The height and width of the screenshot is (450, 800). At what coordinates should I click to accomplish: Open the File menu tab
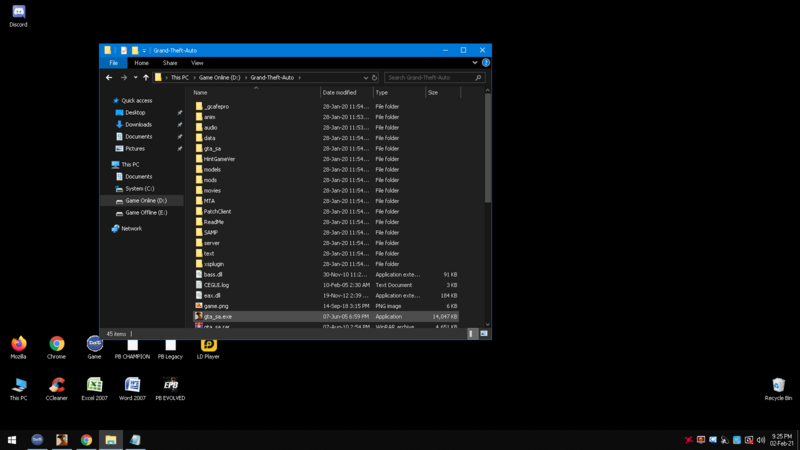(113, 63)
